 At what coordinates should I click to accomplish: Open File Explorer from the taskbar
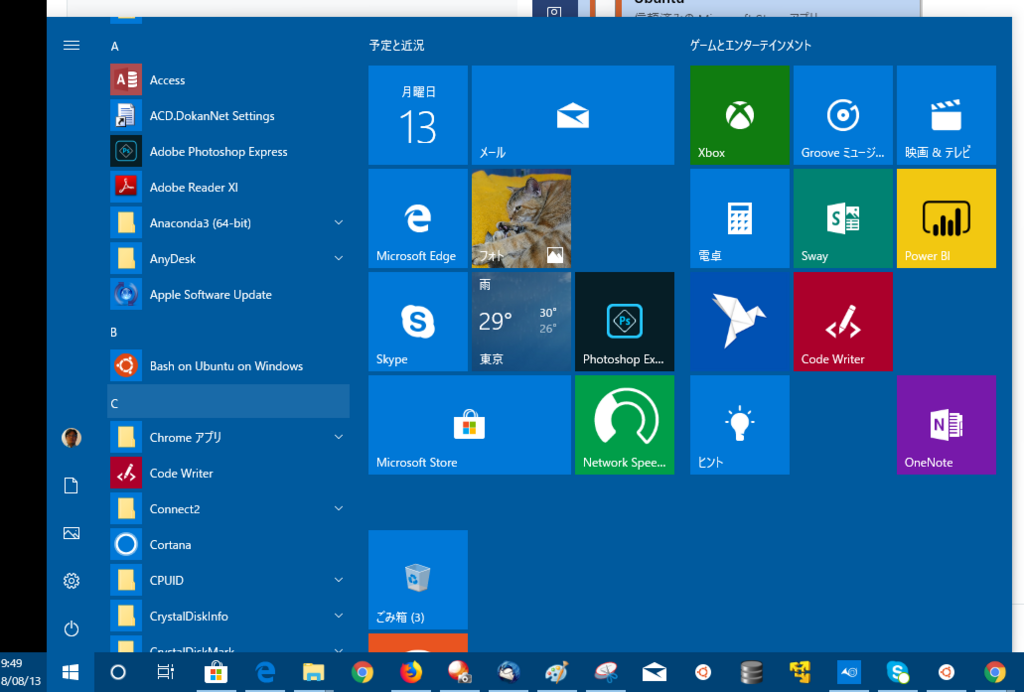[x=313, y=672]
